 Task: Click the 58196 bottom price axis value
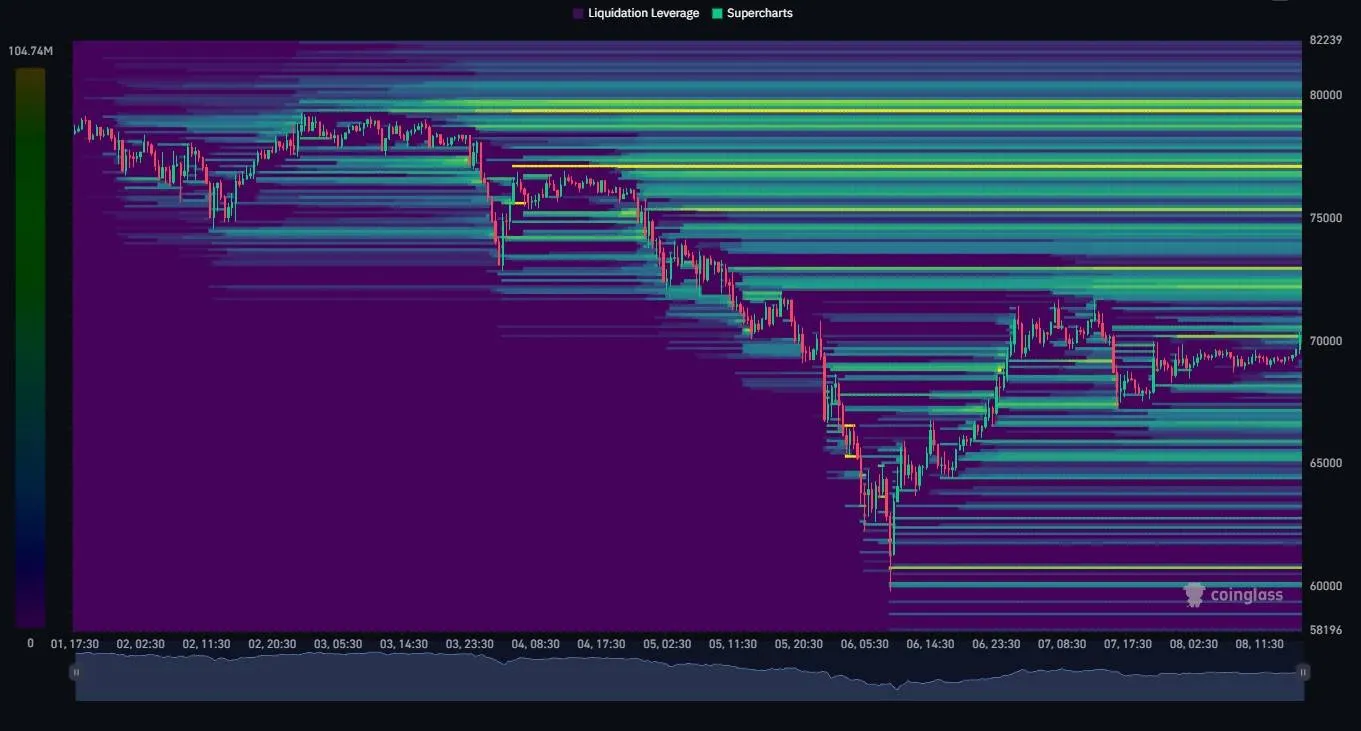pos(1325,630)
